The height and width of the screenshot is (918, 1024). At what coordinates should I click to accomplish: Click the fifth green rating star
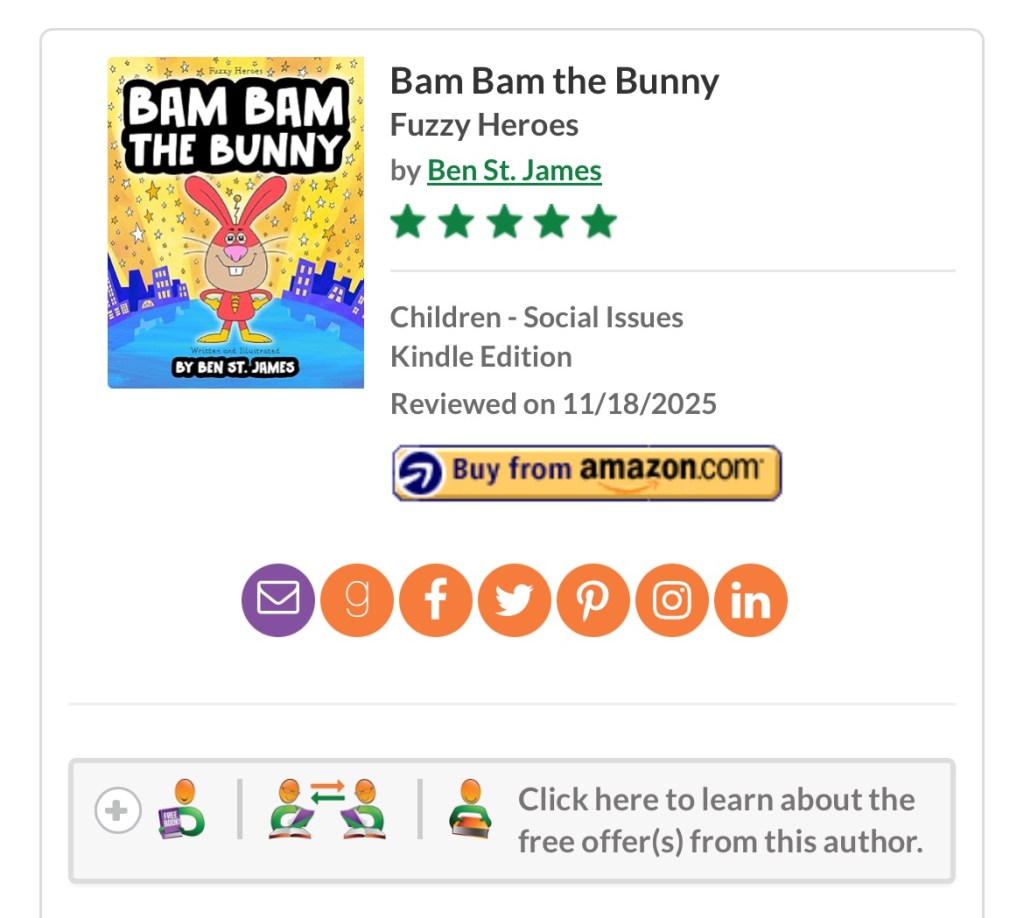point(599,222)
